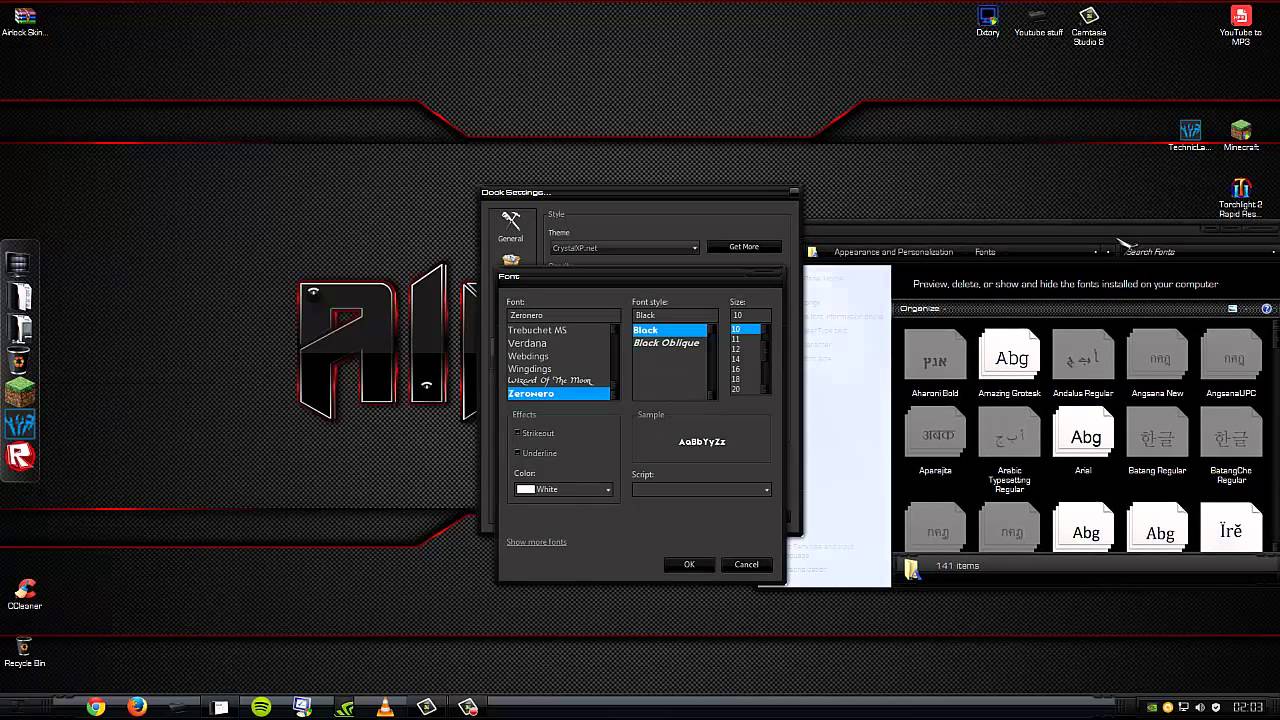Open Spotify from the taskbar

(x=261, y=707)
